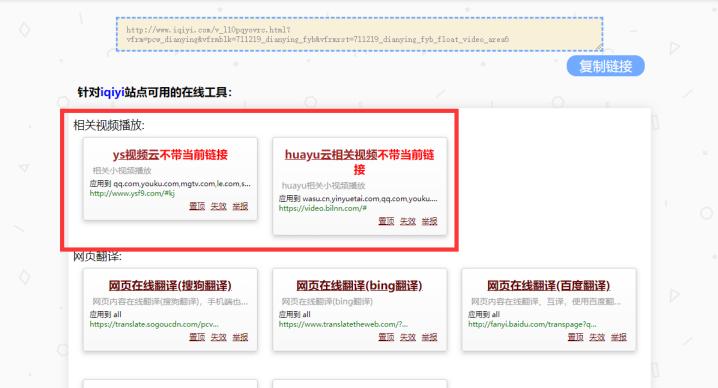718x388 pixels.
Task: Click 失效 on the 百度翻译 card
Action: (597, 337)
